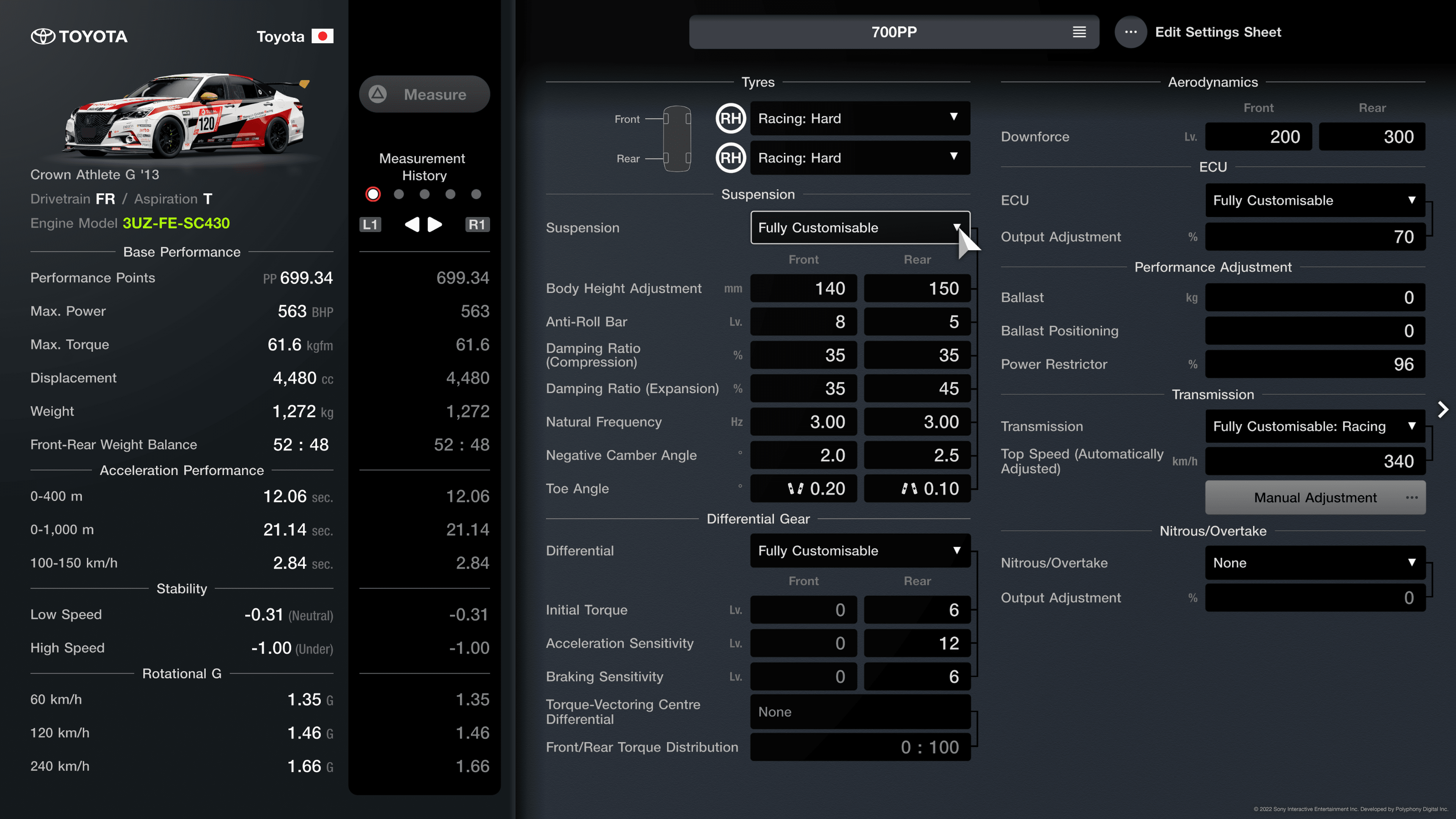Click the Measure button icon

381,94
